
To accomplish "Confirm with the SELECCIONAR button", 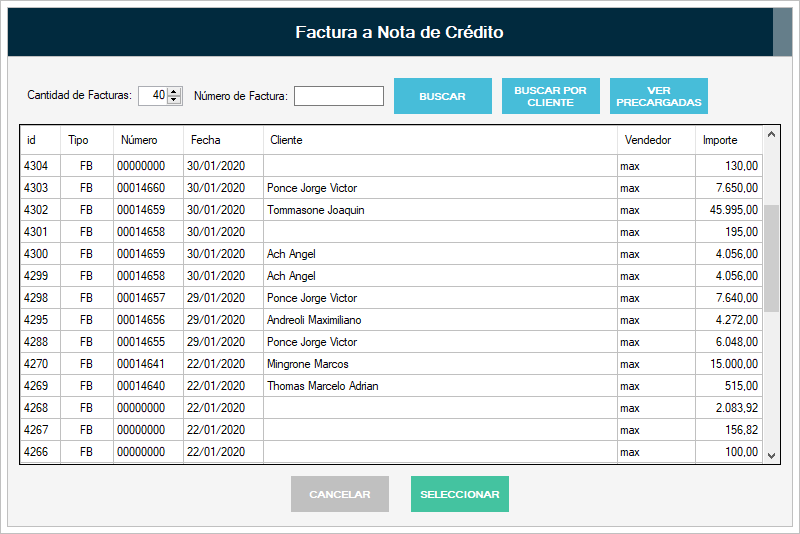I will pos(460,494).
